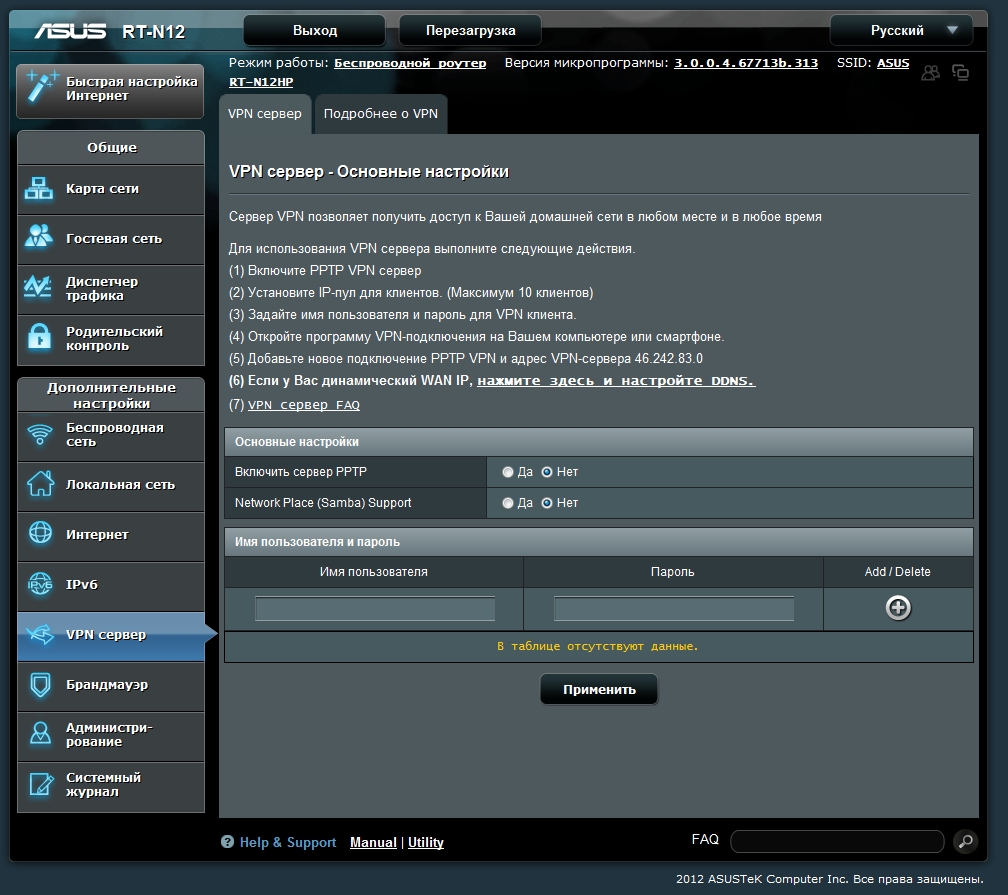
Task: Switch to the VPN сервер tab
Action: pos(265,114)
